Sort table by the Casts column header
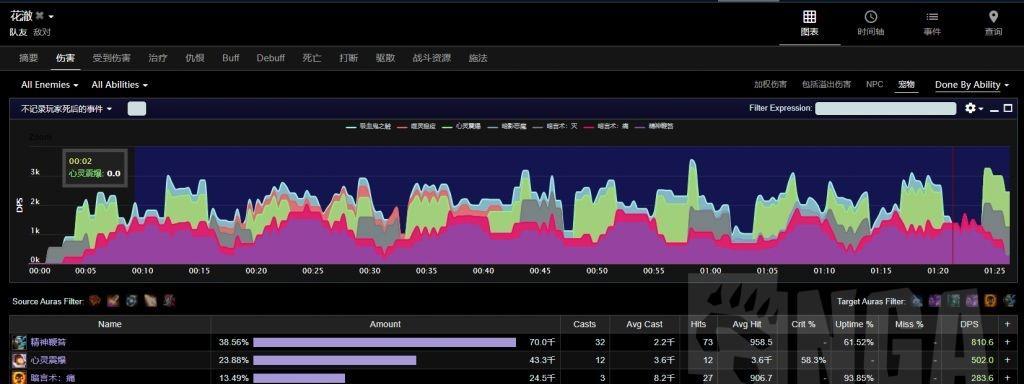1024x384 pixels. 584,324
